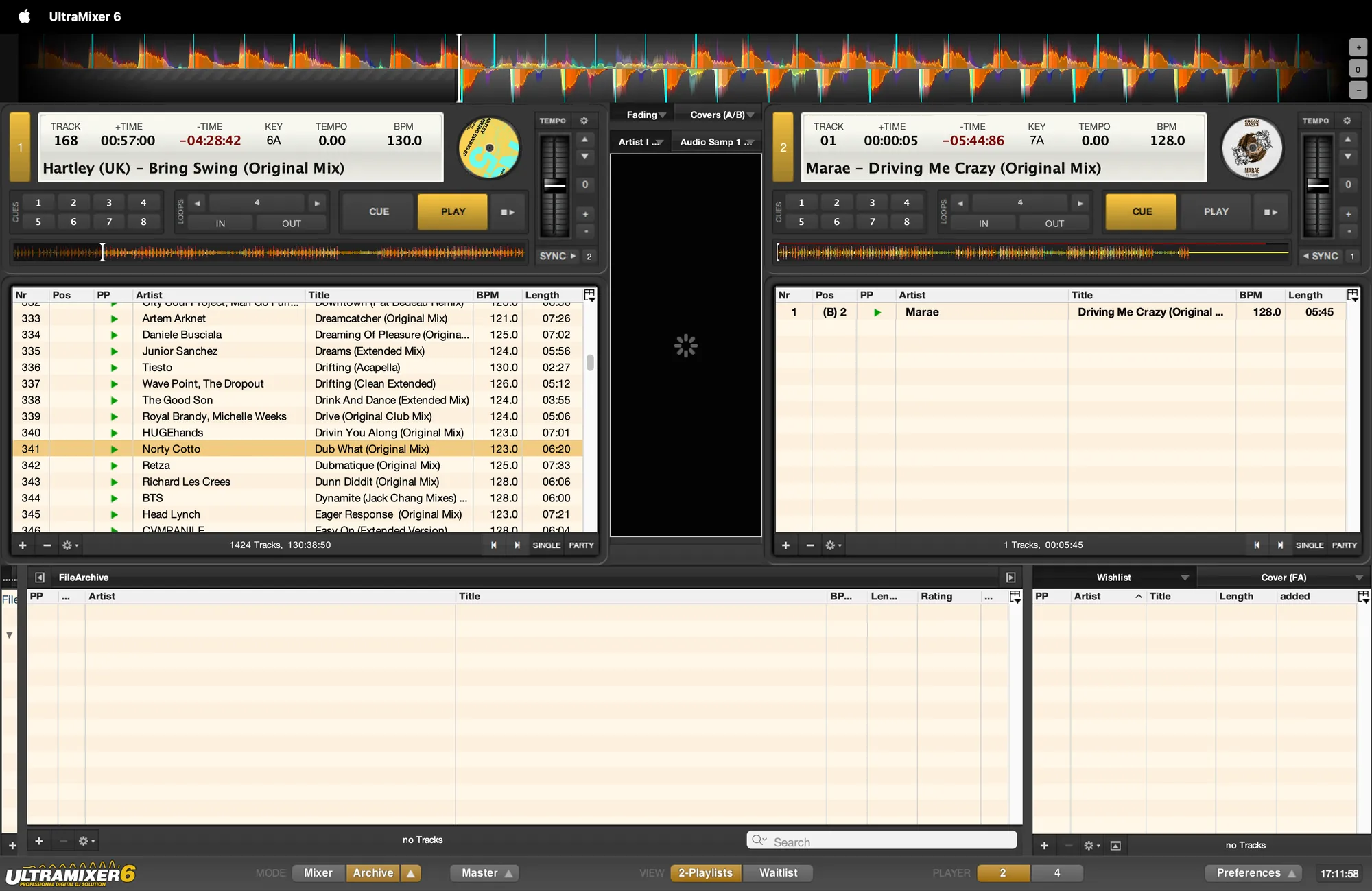
Task: Open the Wishlist dropdown arrow
Action: point(1185,578)
